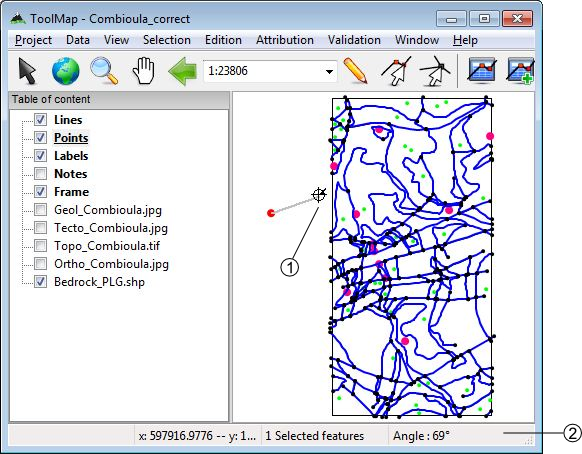Viewport: 582px width, 454px height.
Task: Activate the magnifying glass zoom tool
Action: tap(104, 71)
